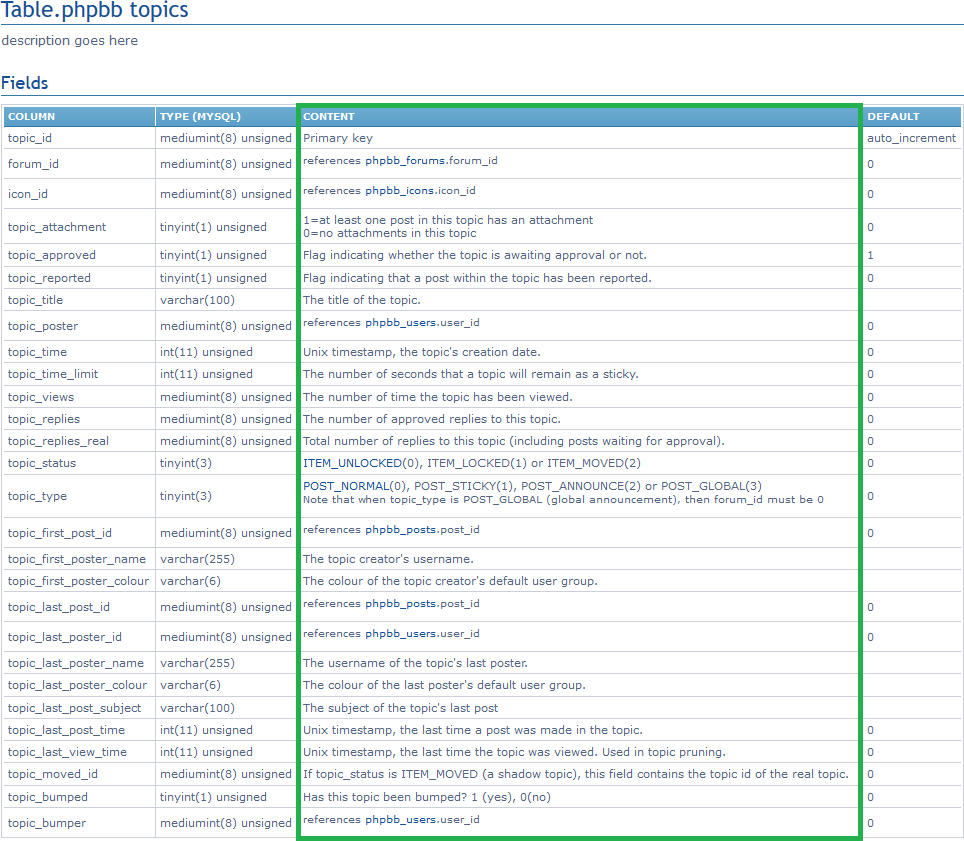Open the phpbb_forums link in forum_id row
Screen dimensions: 964x841
(x=400, y=160)
